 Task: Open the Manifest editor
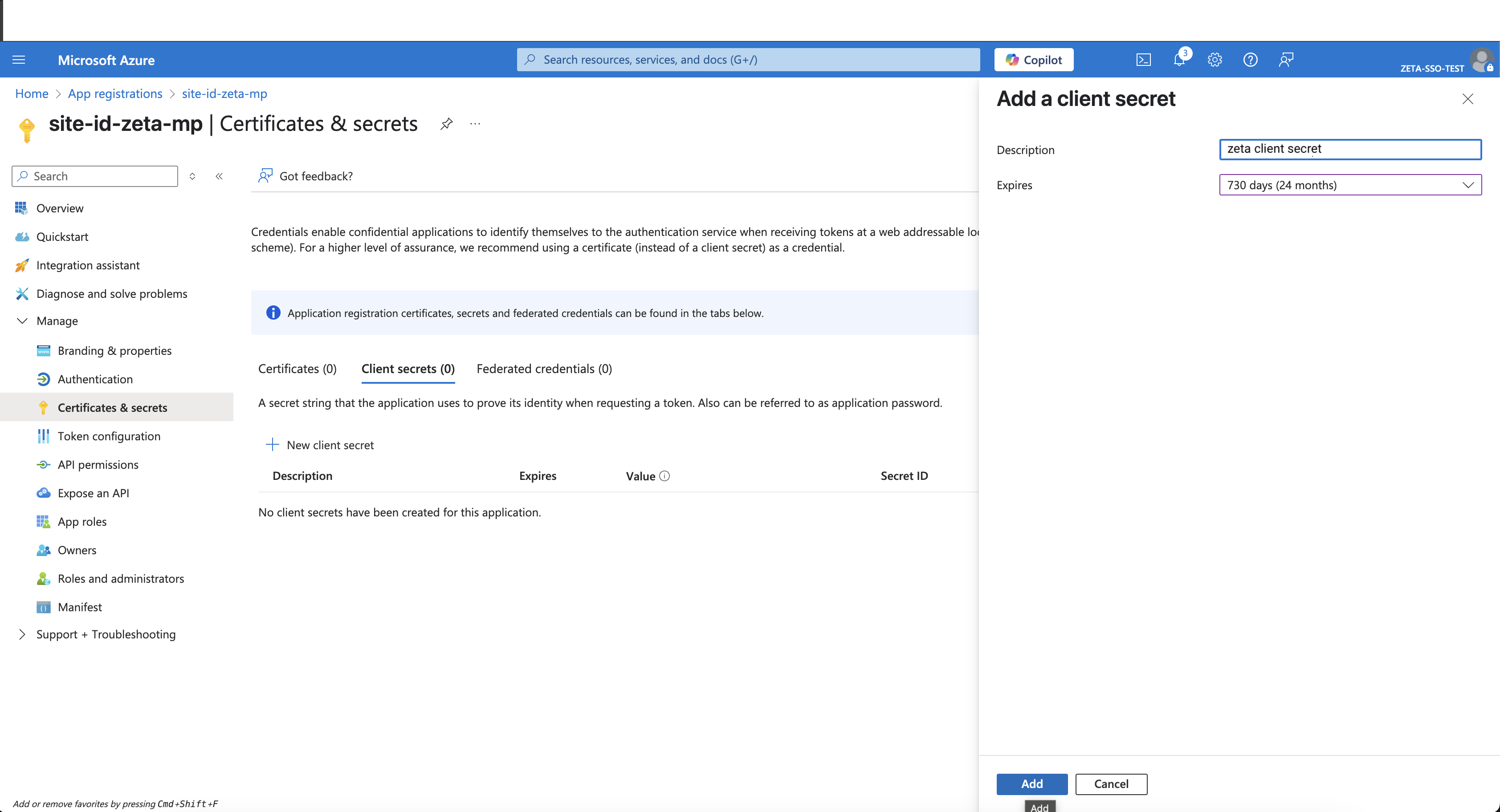(80, 606)
